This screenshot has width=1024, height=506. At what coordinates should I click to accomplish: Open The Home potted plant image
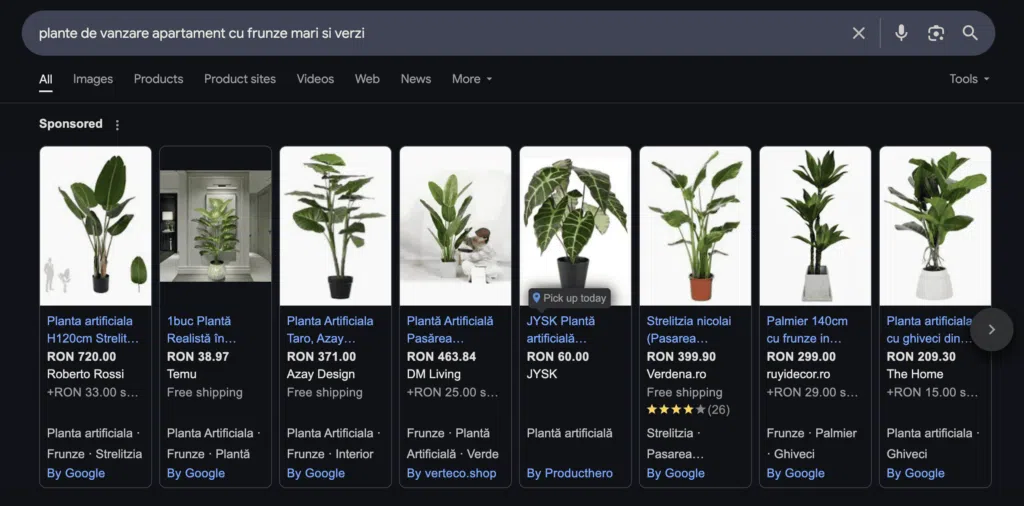(x=935, y=226)
